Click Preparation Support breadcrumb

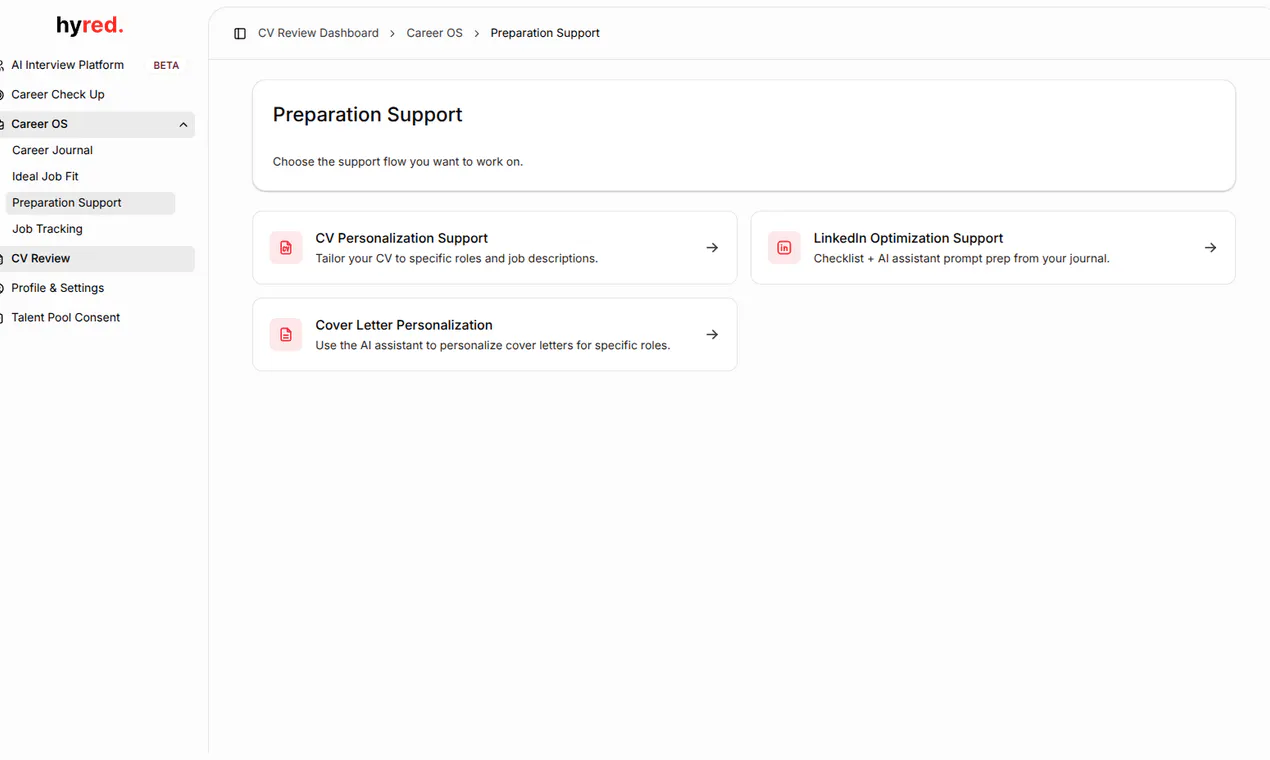(545, 33)
